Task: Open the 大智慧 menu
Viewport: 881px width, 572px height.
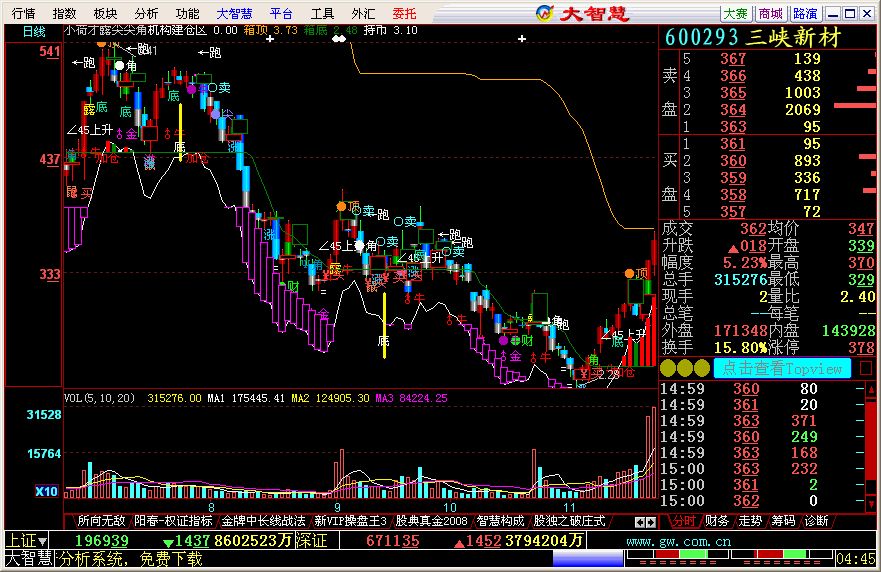Action: 234,13
